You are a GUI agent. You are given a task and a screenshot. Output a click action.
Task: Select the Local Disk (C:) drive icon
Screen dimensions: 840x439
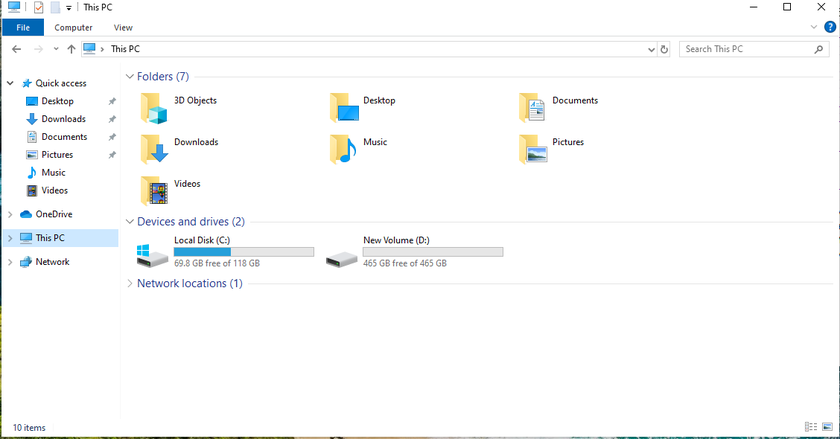click(152, 256)
